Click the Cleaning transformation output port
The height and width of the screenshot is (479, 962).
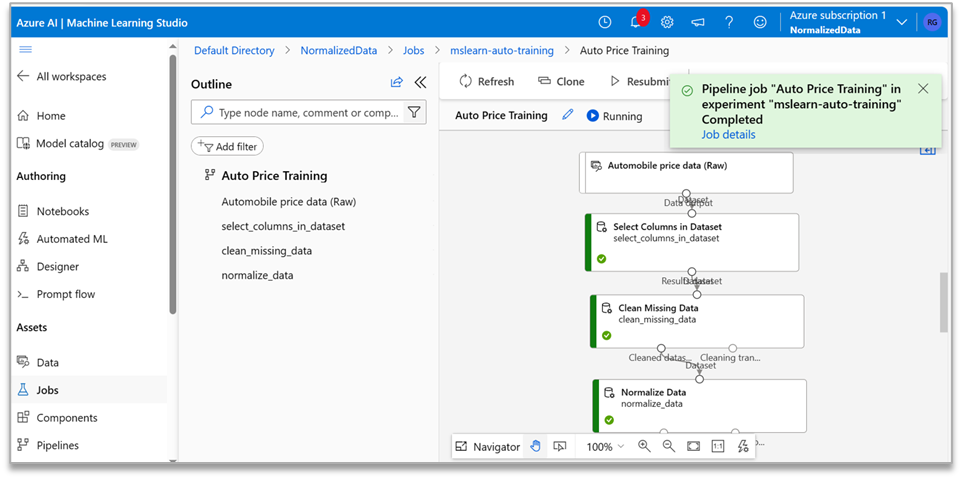[x=733, y=348]
